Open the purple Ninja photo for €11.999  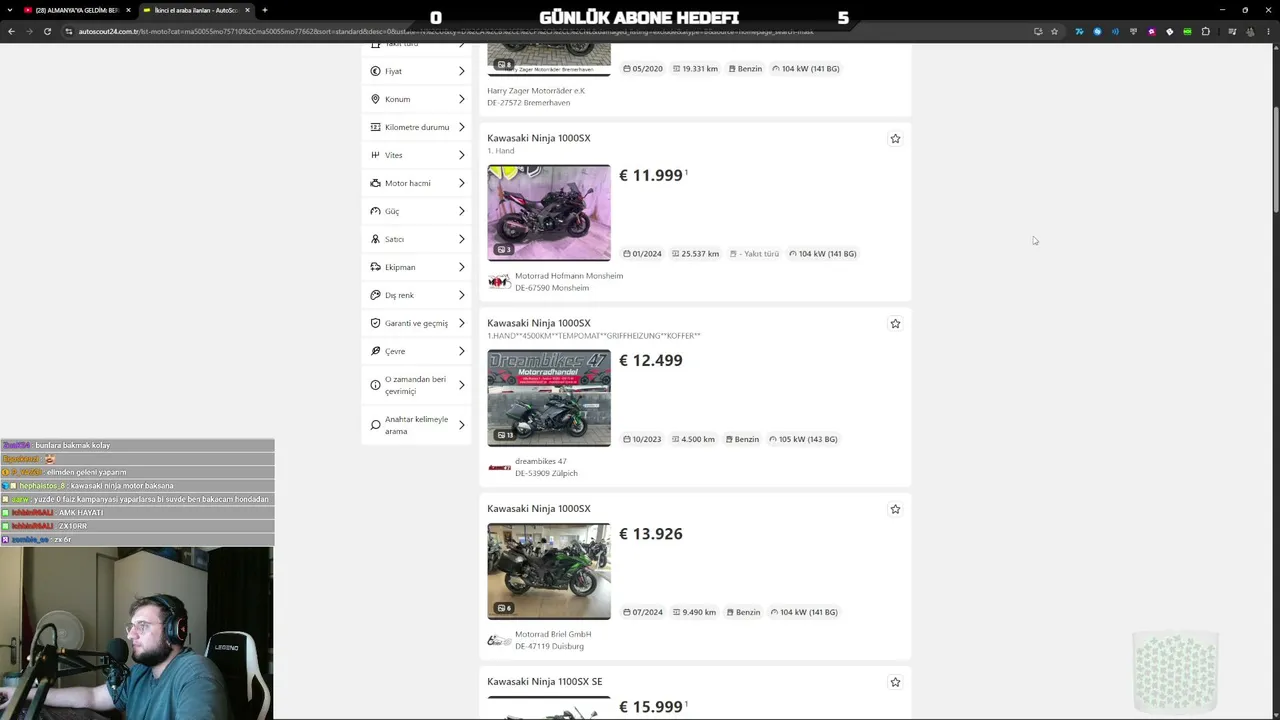coord(549,213)
